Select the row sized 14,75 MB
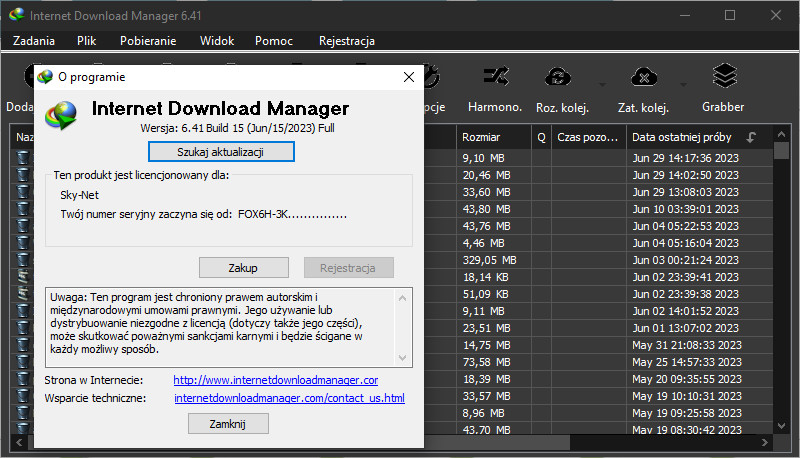 (x=392, y=345)
